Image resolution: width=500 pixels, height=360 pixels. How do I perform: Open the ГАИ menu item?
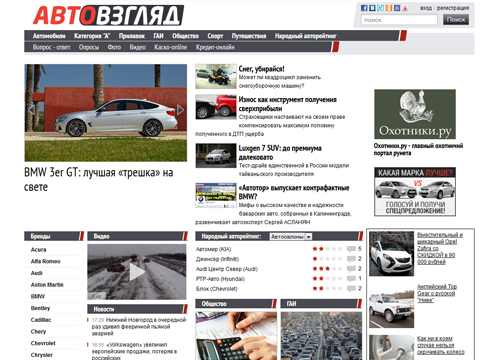pyautogui.click(x=158, y=36)
